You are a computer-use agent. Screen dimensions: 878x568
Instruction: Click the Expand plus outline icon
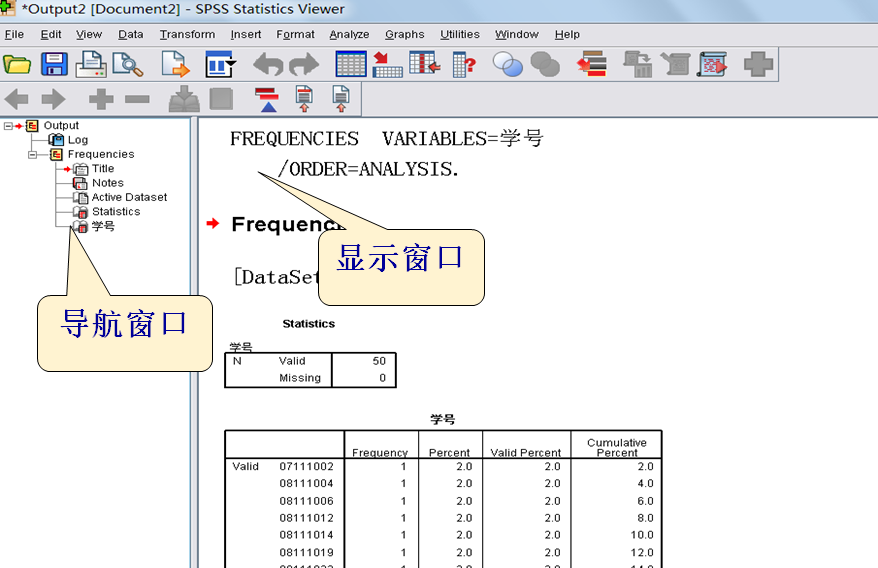(101, 100)
